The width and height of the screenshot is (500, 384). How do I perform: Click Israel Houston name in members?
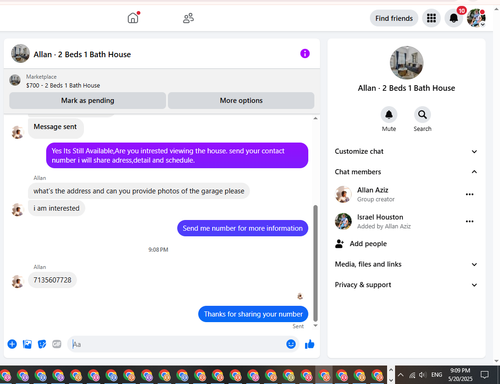(x=380, y=217)
